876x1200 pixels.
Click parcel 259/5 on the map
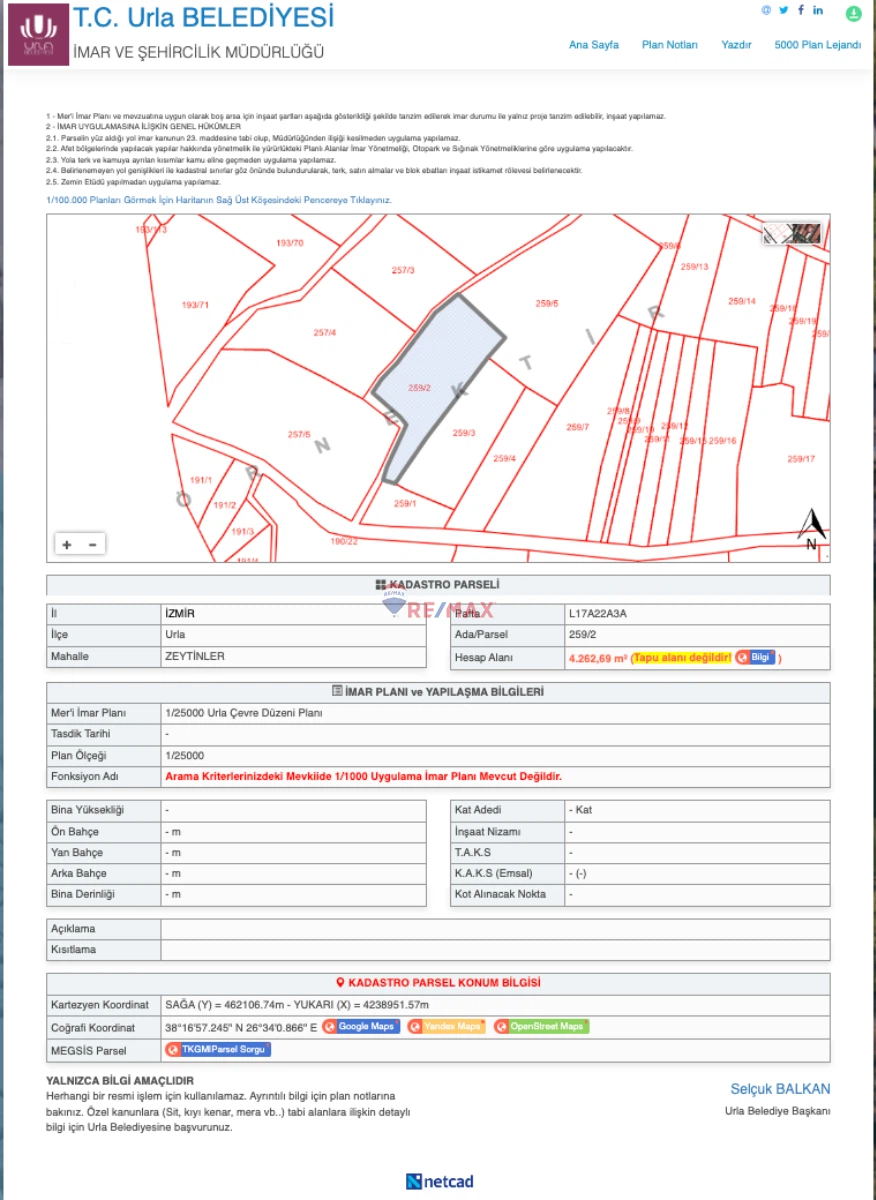tap(547, 303)
